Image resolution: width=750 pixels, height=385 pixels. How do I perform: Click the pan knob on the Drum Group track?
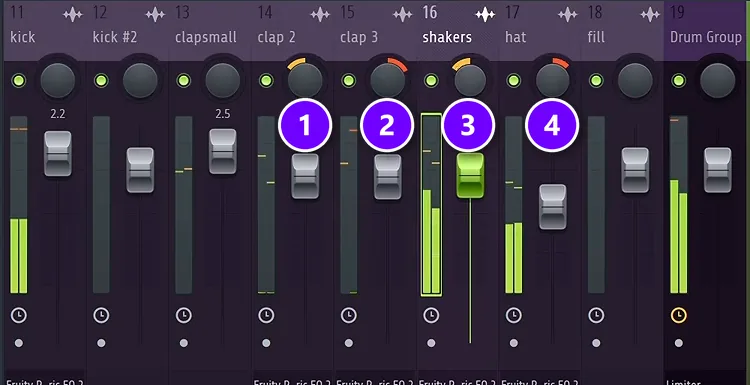tap(717, 80)
